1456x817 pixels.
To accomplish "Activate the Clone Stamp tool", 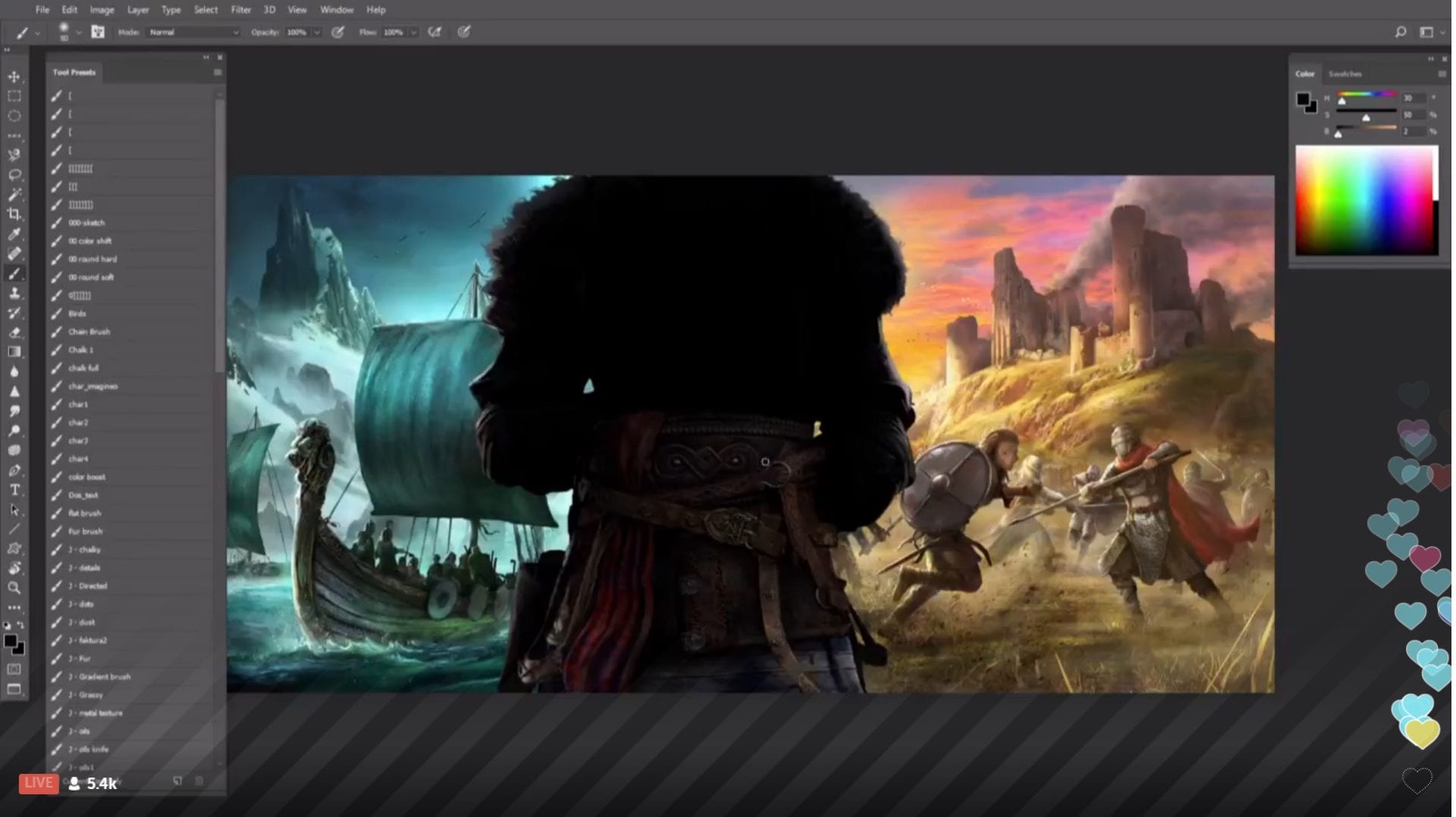I will click(14, 294).
